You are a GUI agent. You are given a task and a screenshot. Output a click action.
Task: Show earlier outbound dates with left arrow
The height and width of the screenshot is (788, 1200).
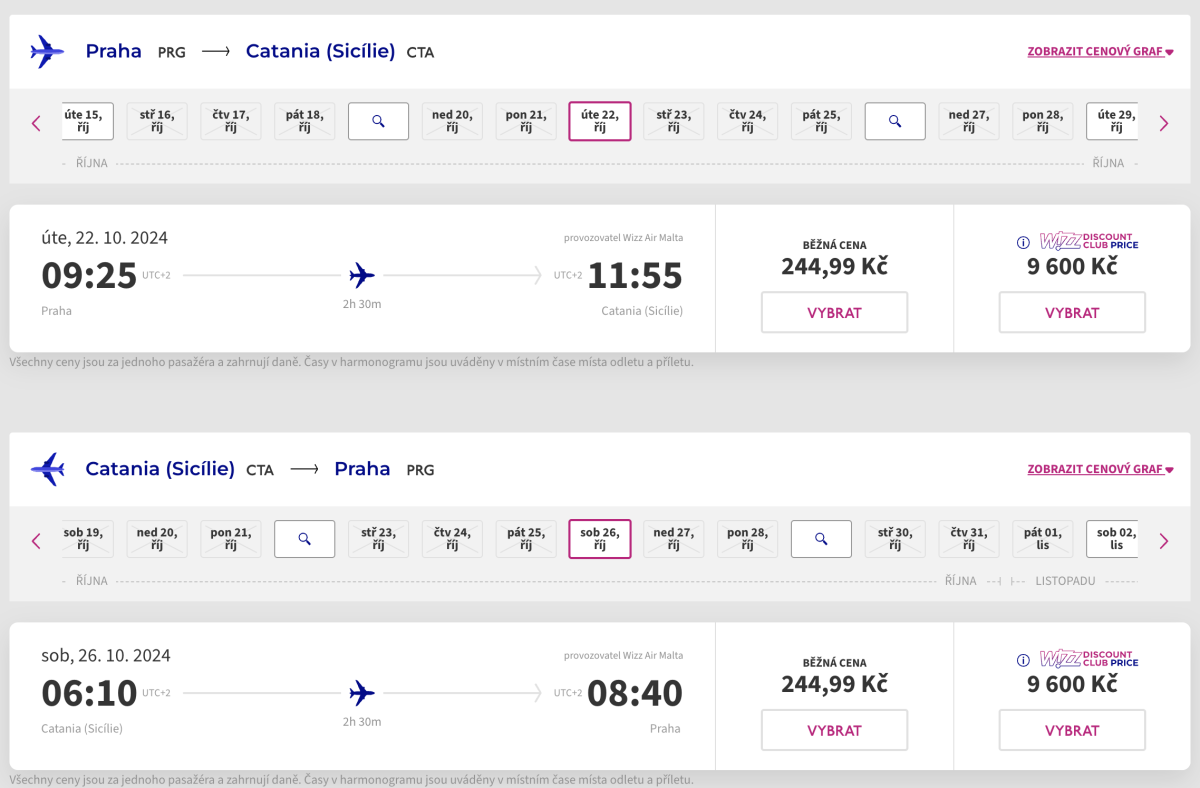tap(36, 123)
